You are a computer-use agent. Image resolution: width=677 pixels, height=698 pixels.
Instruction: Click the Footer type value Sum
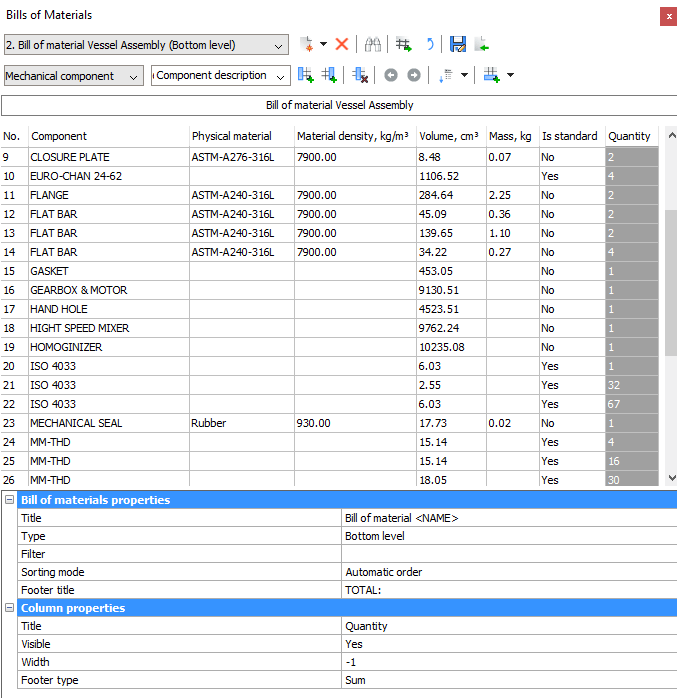509,680
